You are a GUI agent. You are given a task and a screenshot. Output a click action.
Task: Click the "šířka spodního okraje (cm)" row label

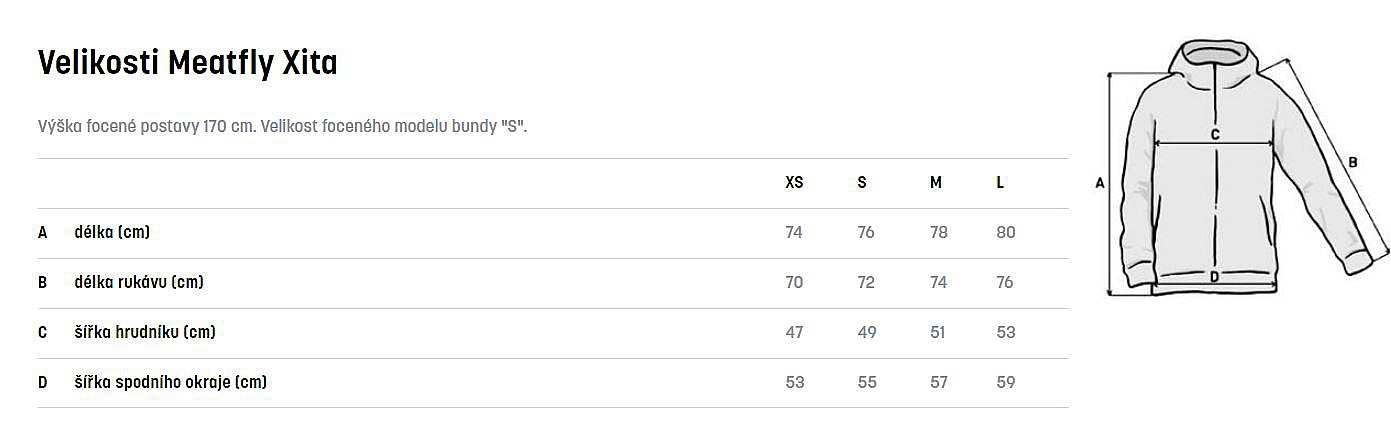(x=170, y=383)
